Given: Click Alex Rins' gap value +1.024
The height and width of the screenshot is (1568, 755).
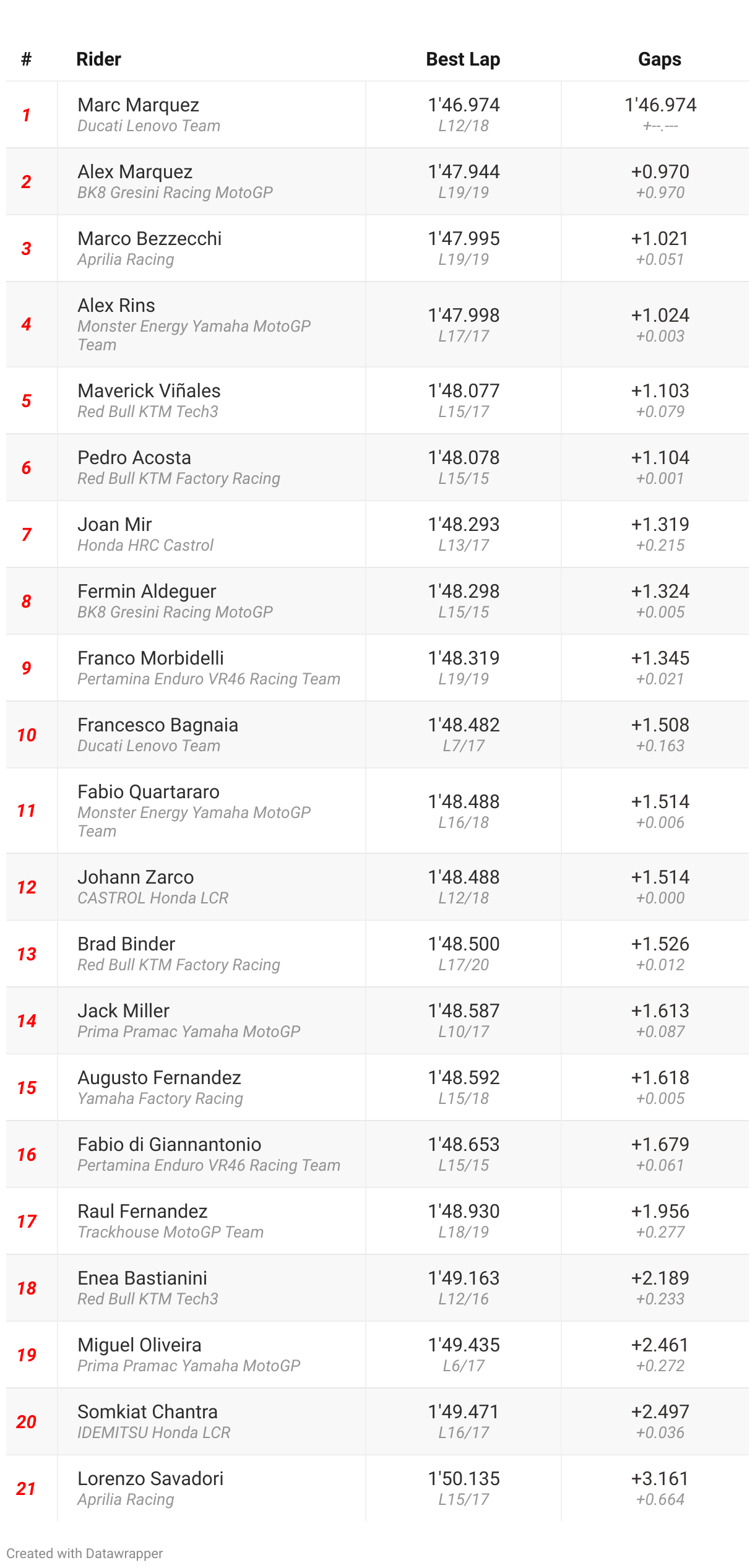Looking at the screenshot, I should (660, 316).
